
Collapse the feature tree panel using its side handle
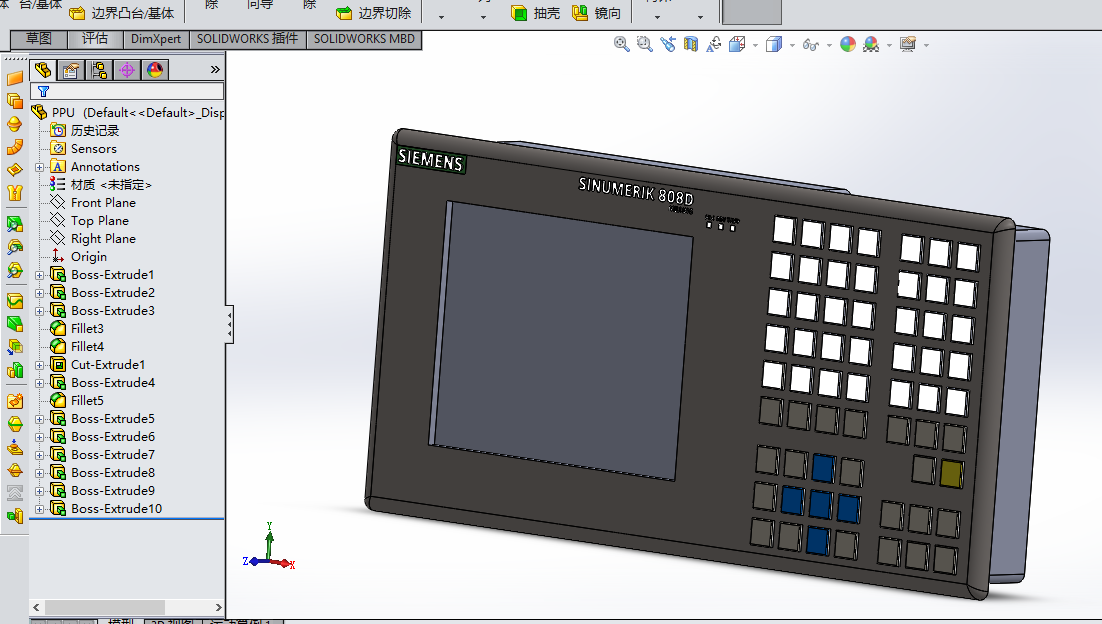(229, 324)
